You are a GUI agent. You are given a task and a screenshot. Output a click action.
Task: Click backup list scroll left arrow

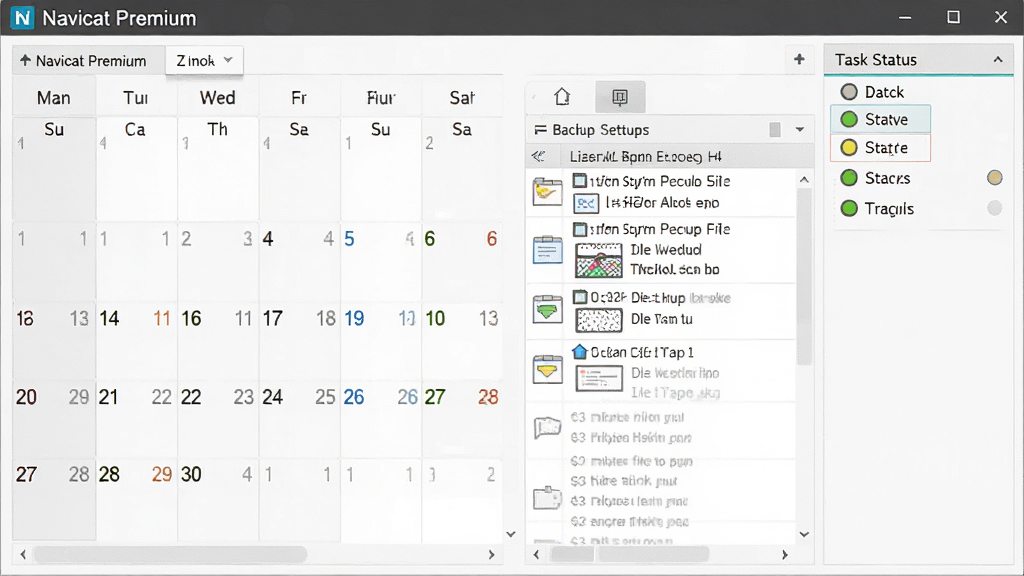pyautogui.click(x=536, y=554)
